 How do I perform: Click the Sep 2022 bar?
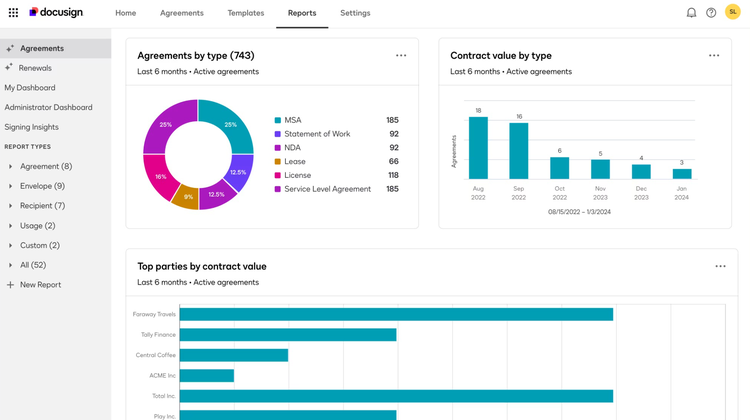point(518,151)
